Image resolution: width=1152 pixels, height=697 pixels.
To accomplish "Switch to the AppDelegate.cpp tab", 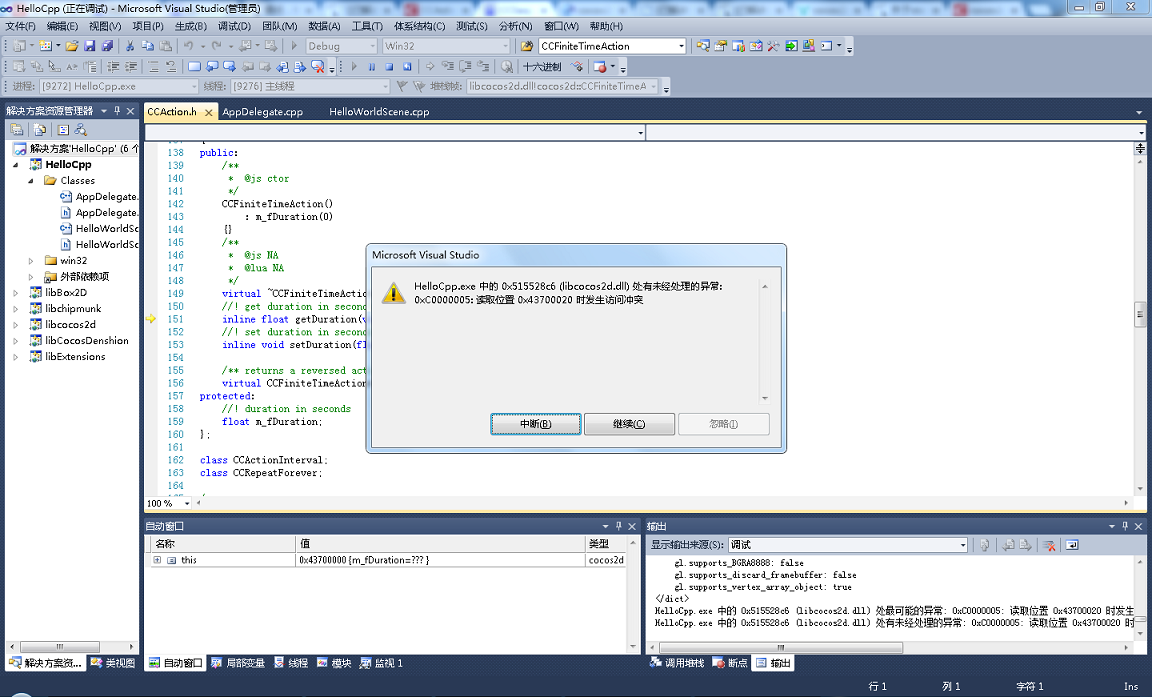I will click(263, 112).
